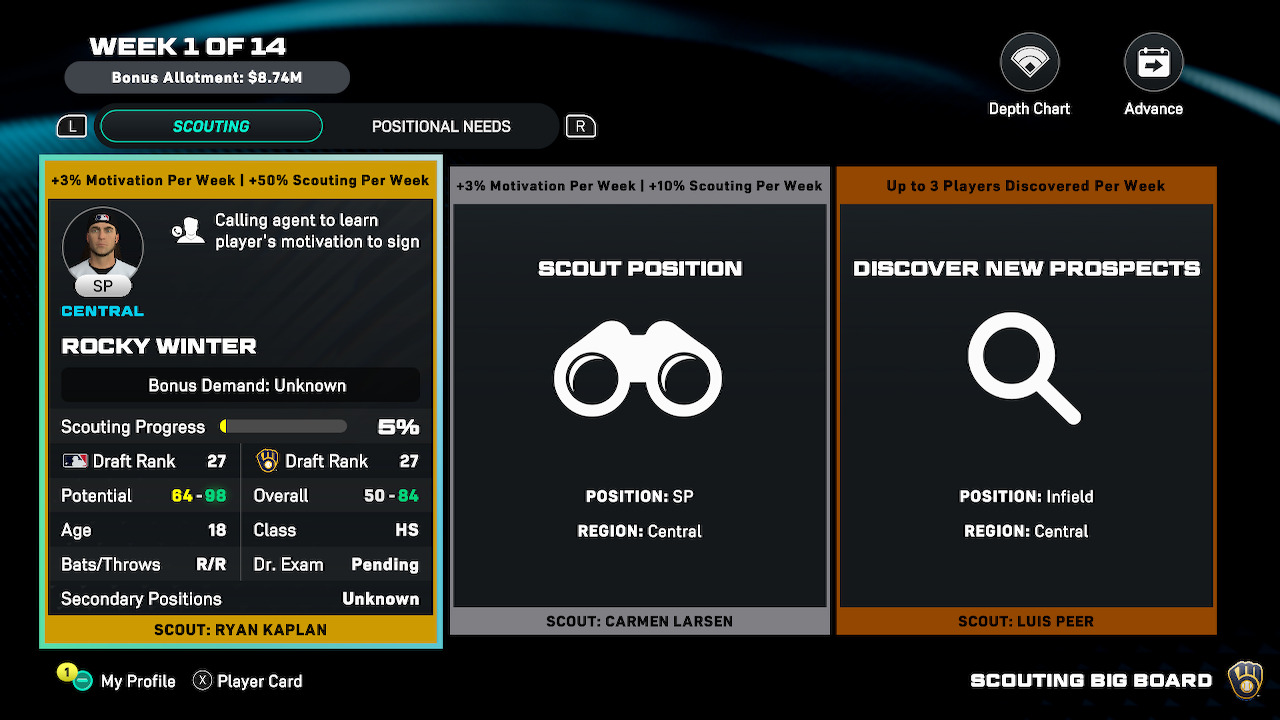Select scout Luis Peer footer bar
The width and height of the screenshot is (1280, 720).
tap(1025, 621)
